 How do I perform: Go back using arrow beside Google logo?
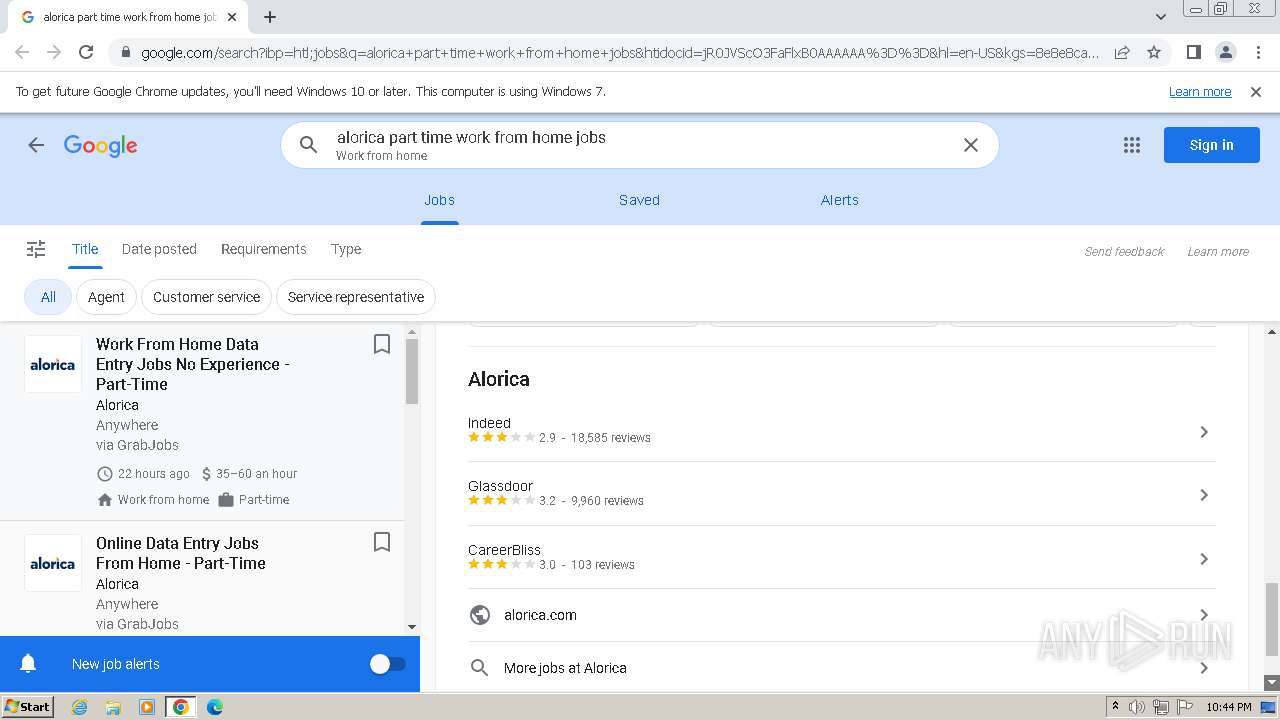point(36,145)
